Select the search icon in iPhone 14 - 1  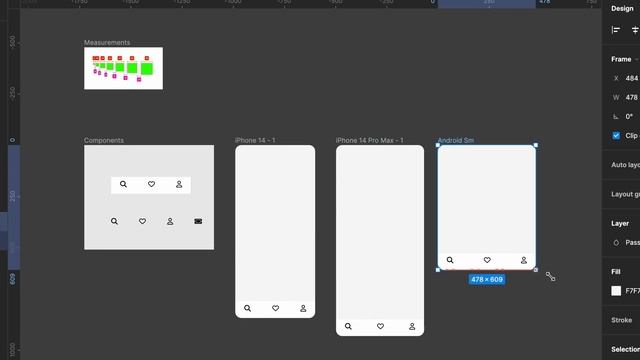click(247, 308)
